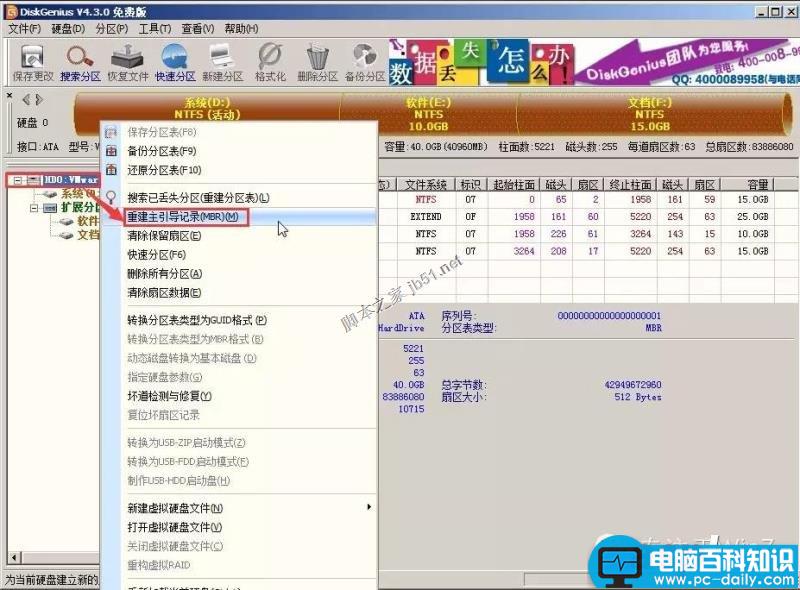Select the 扩展分区 tree item
800x590 pixels.
point(71,207)
